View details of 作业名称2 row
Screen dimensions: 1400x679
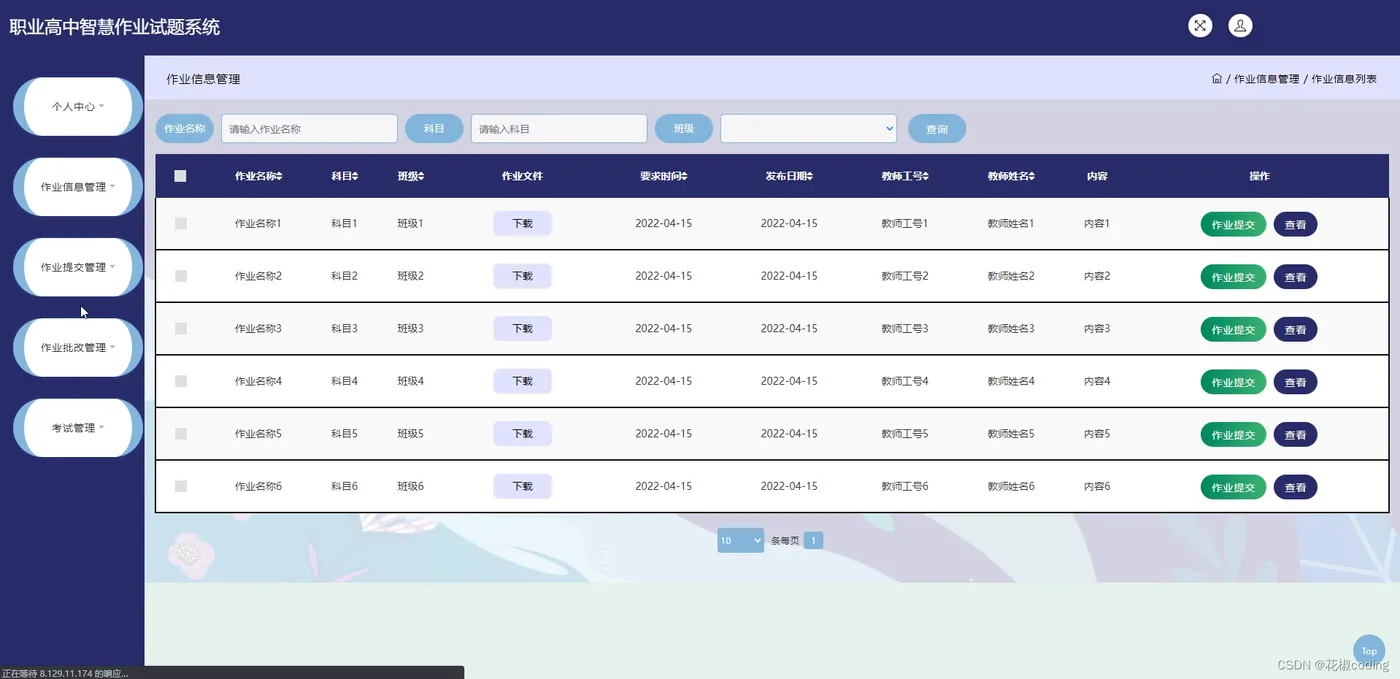pyautogui.click(x=1295, y=277)
